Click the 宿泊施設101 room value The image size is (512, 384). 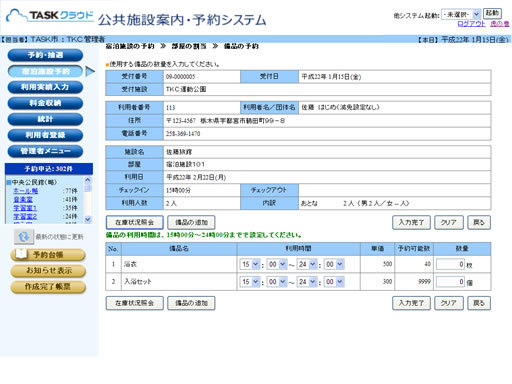(185, 164)
